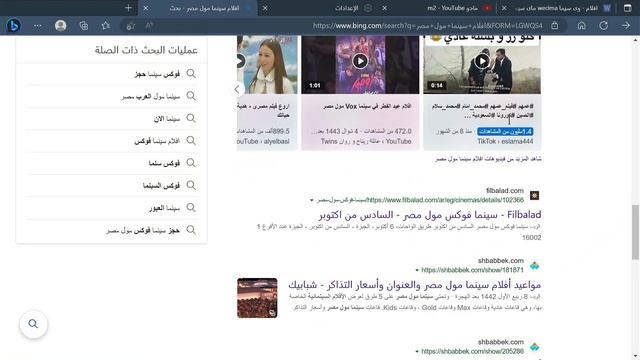This screenshot has width=640, height=360.
Task: Open the user profile avatar
Action: (x=60, y=26)
